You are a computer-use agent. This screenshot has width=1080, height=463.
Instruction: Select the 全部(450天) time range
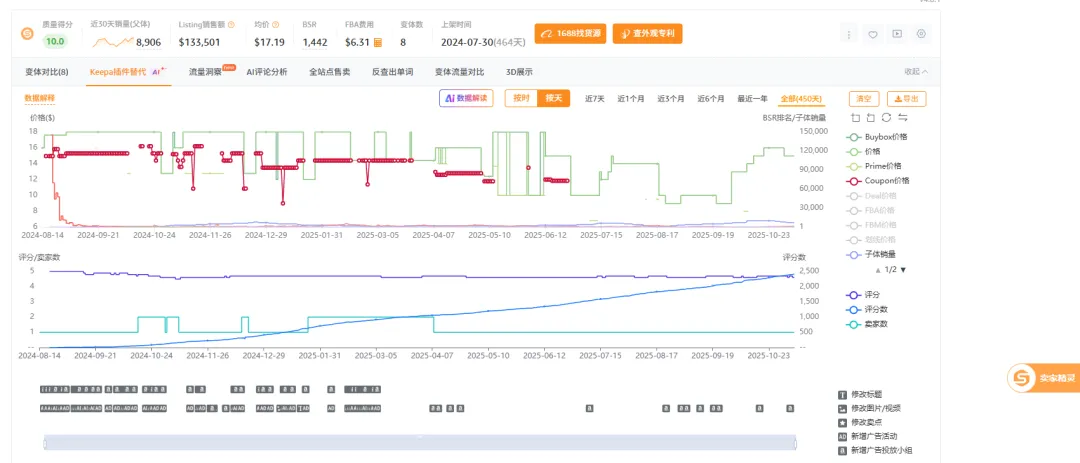coord(801,99)
